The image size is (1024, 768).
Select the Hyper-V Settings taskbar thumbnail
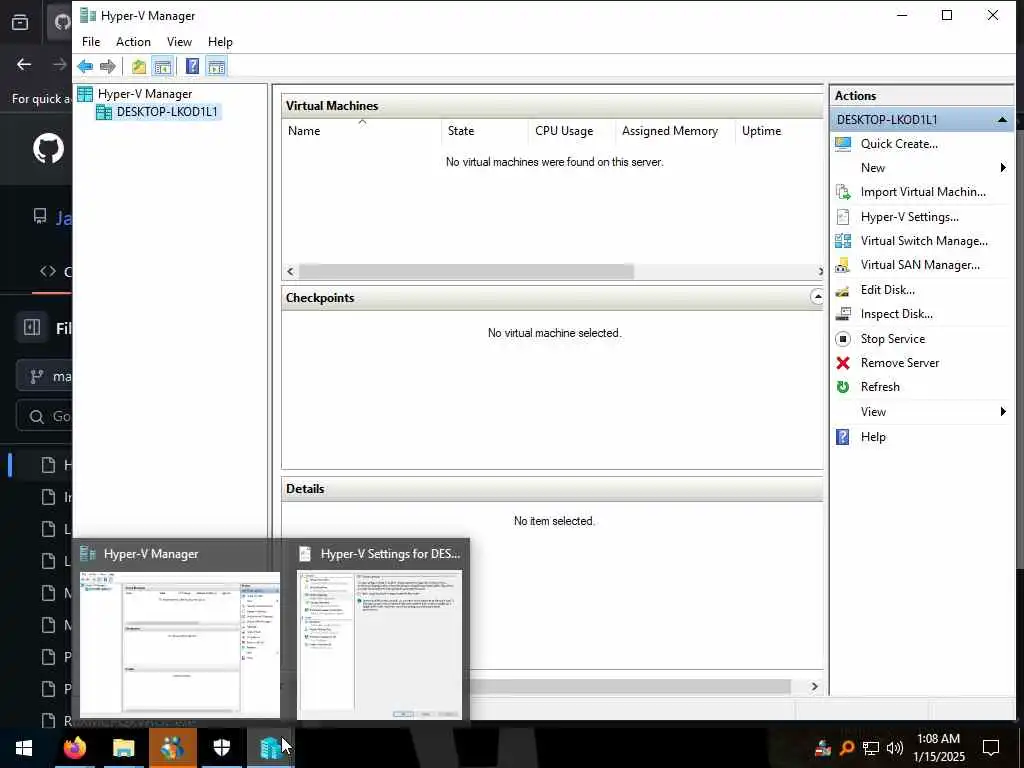[379, 631]
